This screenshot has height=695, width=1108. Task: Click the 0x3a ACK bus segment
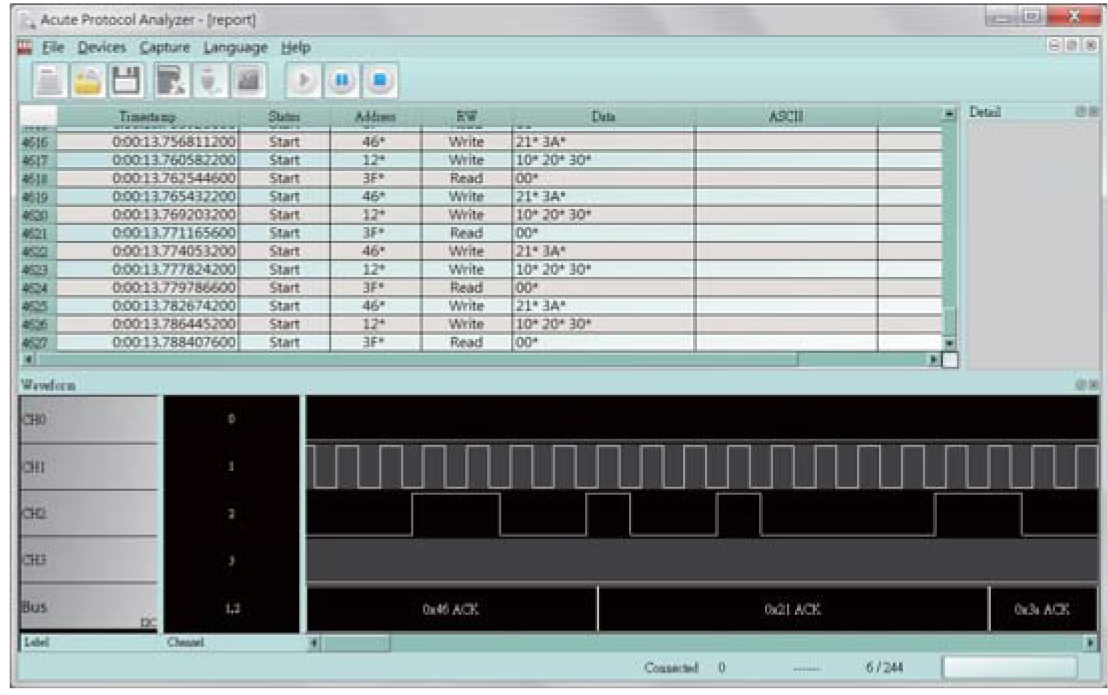tap(1043, 609)
